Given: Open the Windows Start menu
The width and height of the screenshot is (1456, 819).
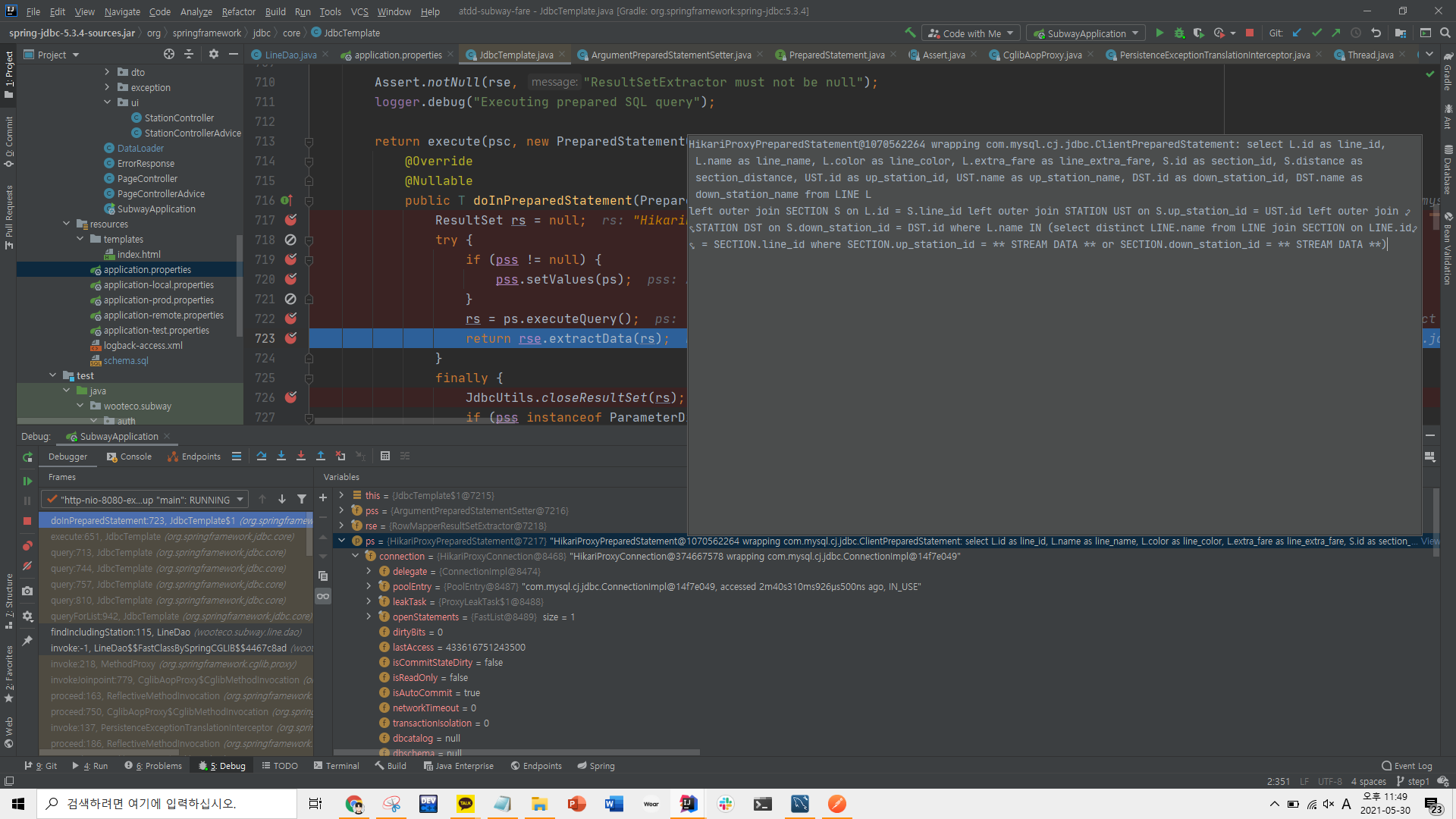Looking at the screenshot, I should [x=18, y=804].
